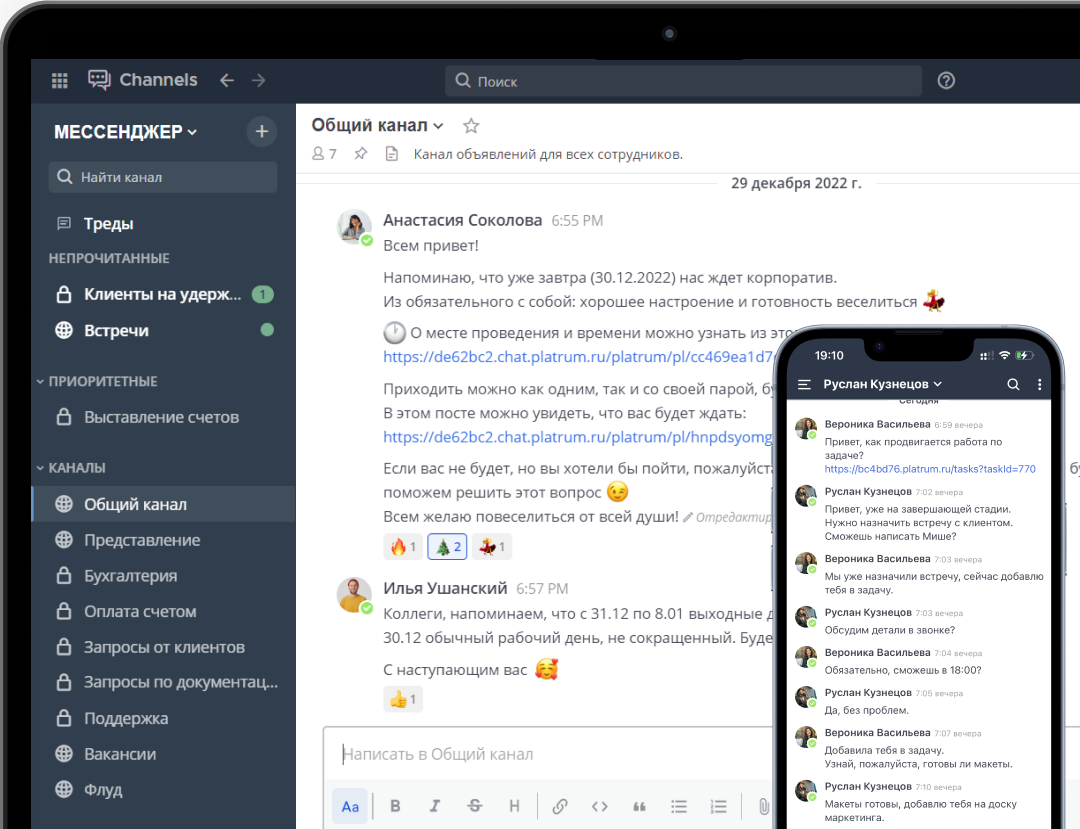This screenshot has height=829, width=1080.
Task: Apply strikethrough formatting
Action: pos(475,806)
